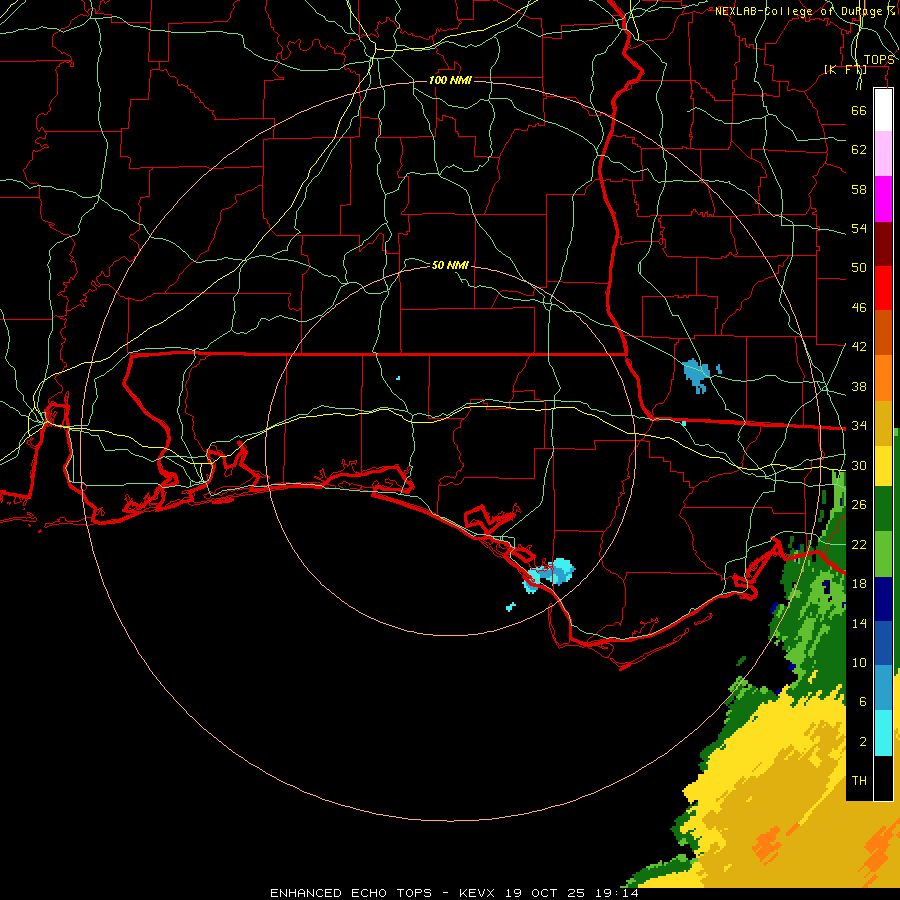Click the "19:14" time stamp

tap(615, 893)
